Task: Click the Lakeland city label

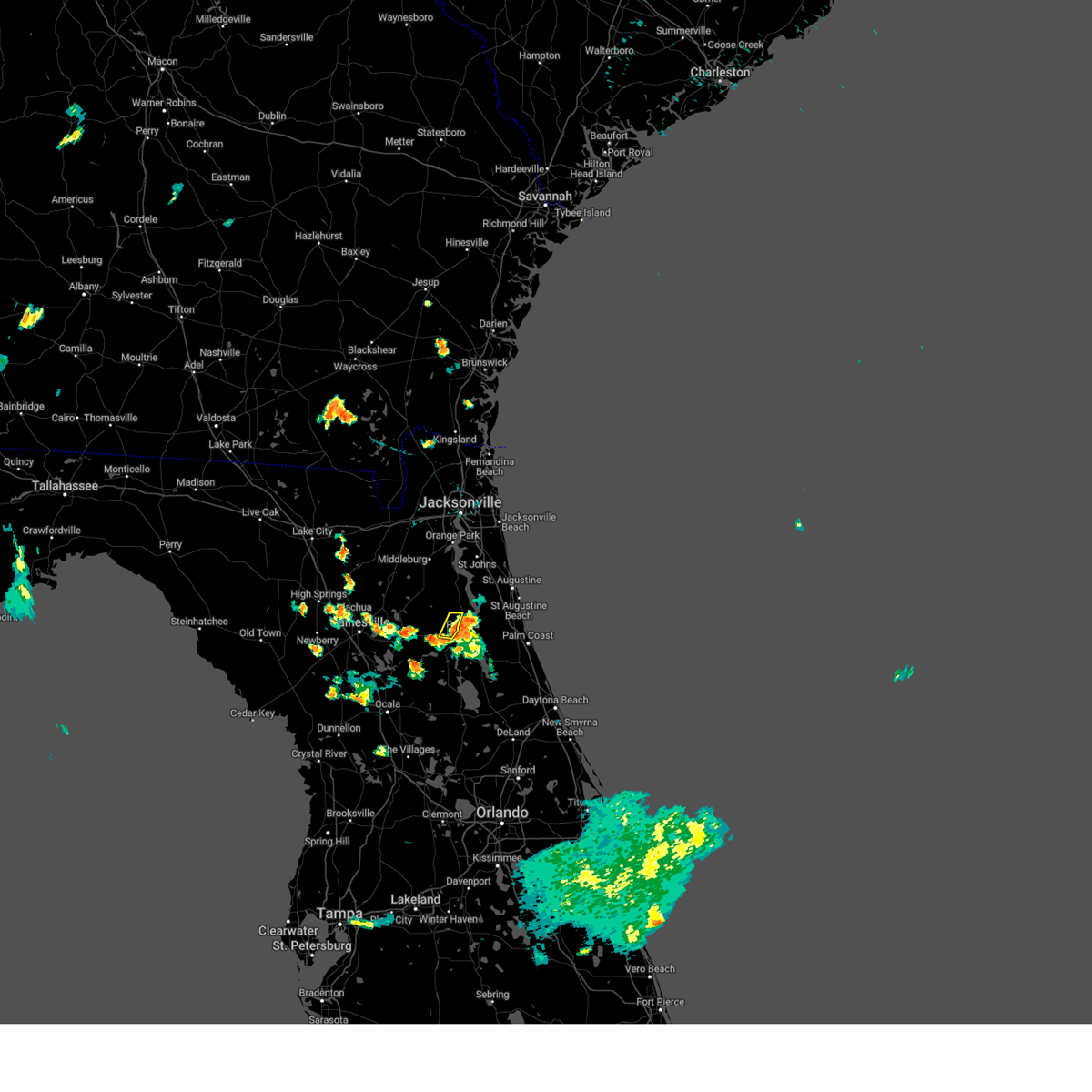Action: (415, 898)
